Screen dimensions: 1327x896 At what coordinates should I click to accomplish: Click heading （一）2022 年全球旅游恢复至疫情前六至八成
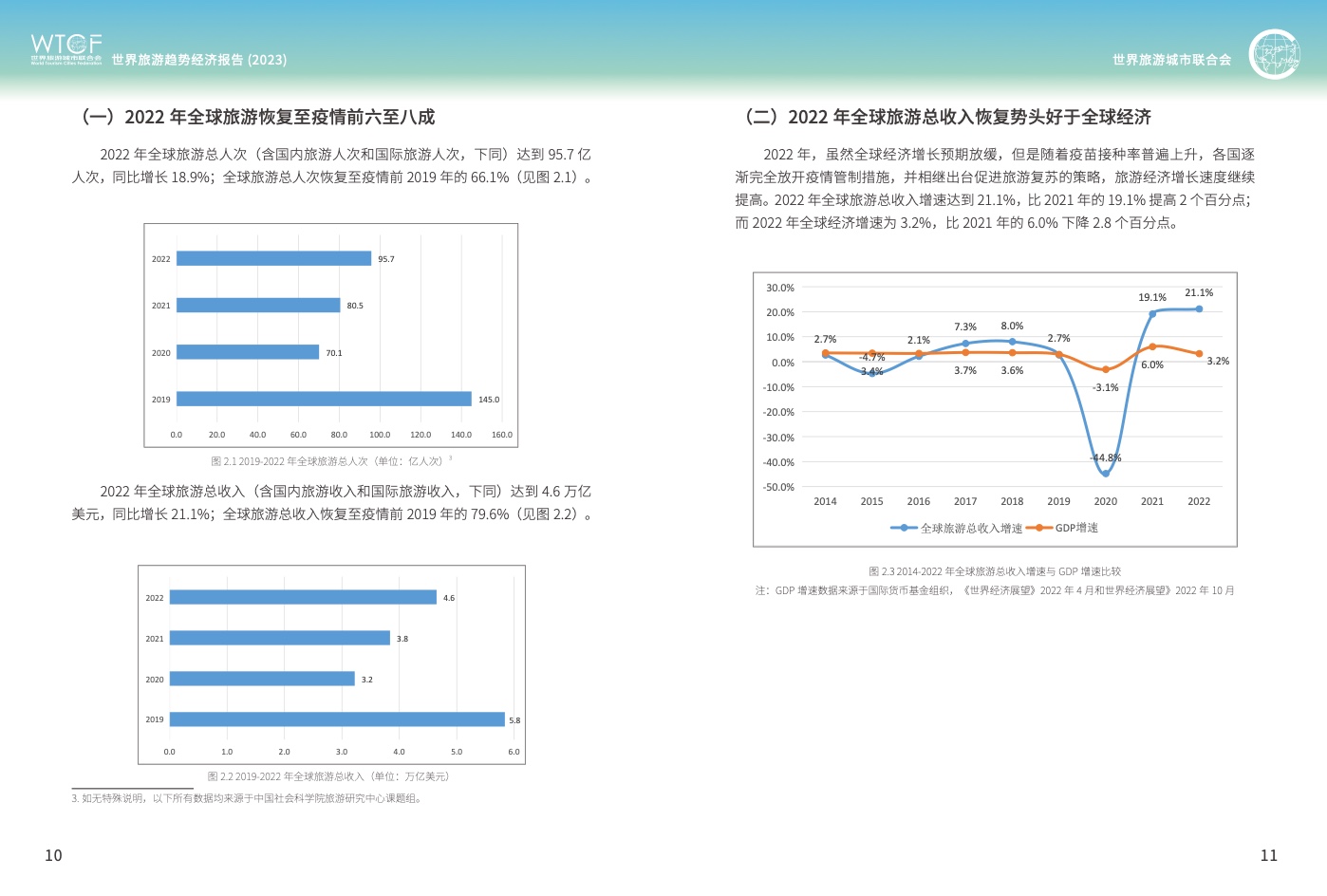(258, 117)
